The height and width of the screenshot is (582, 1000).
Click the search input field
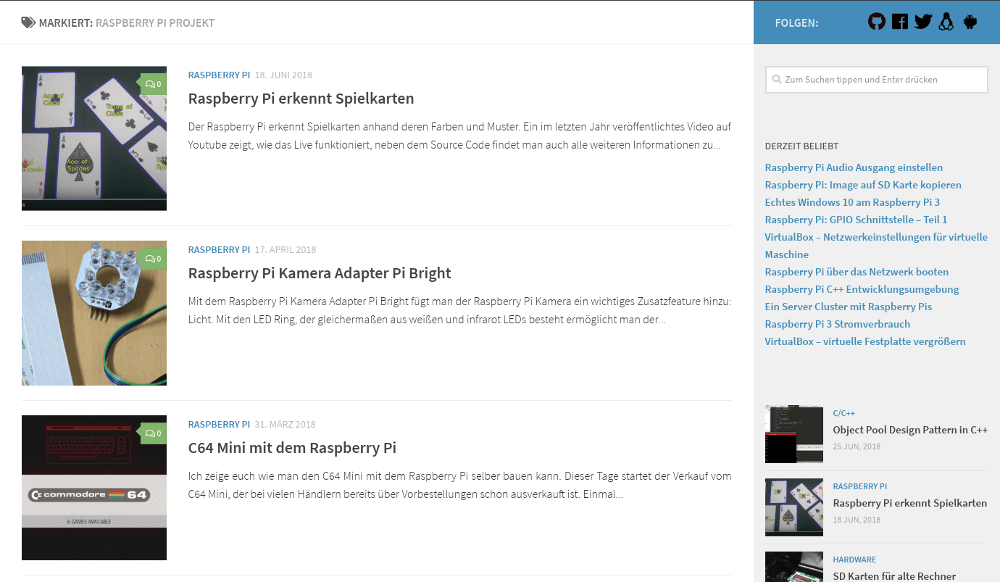pos(876,79)
